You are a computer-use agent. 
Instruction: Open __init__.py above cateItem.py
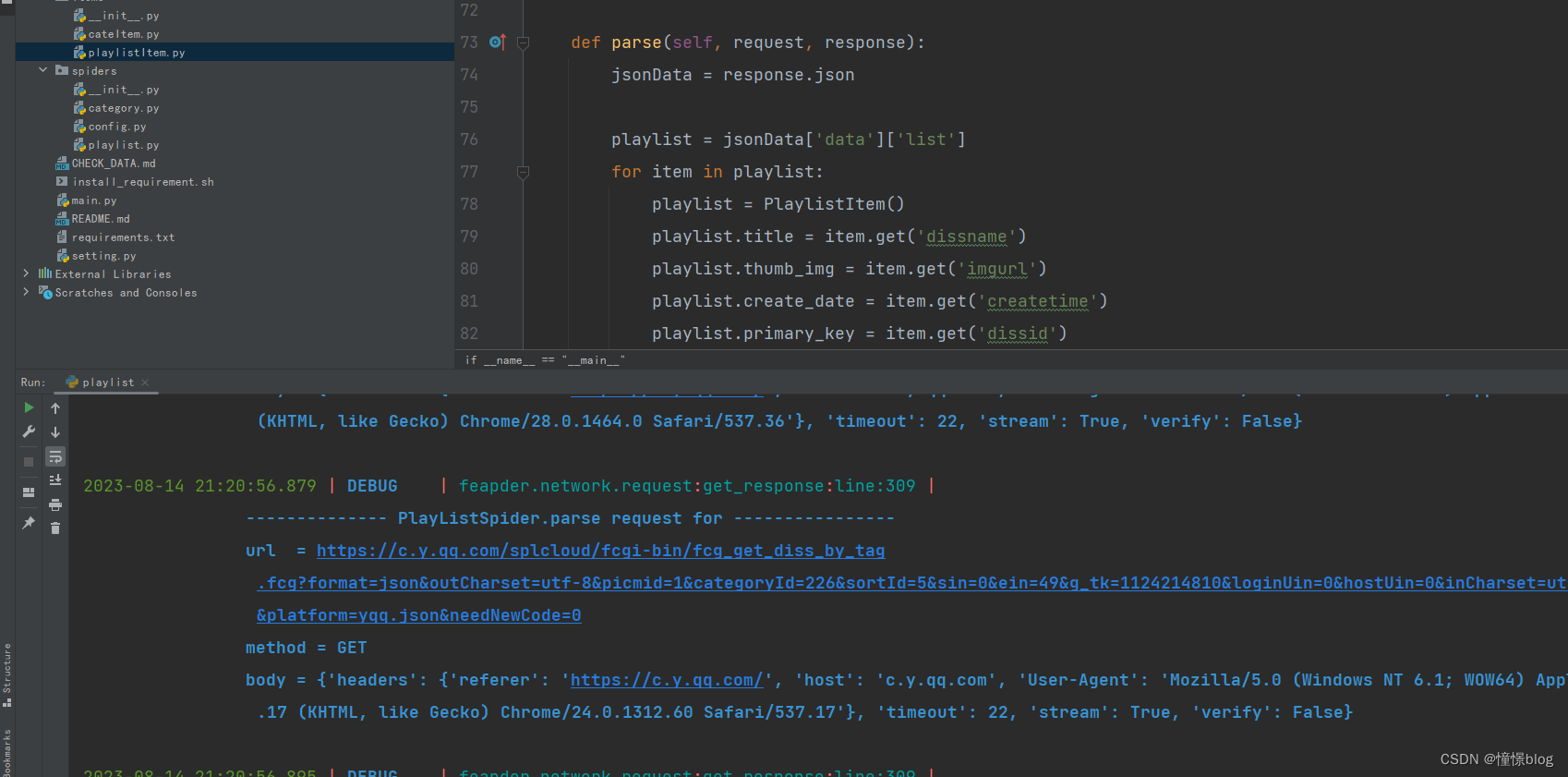click(124, 16)
